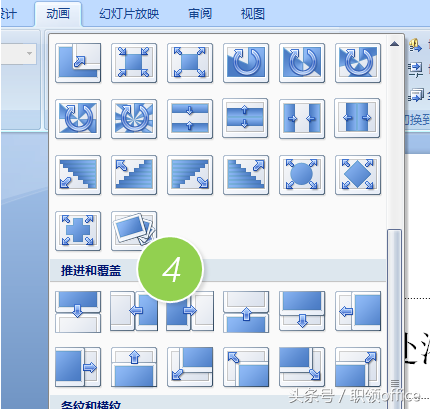430x409 pixels.
Task: Apply the Push Up transition
Action: click(246, 312)
